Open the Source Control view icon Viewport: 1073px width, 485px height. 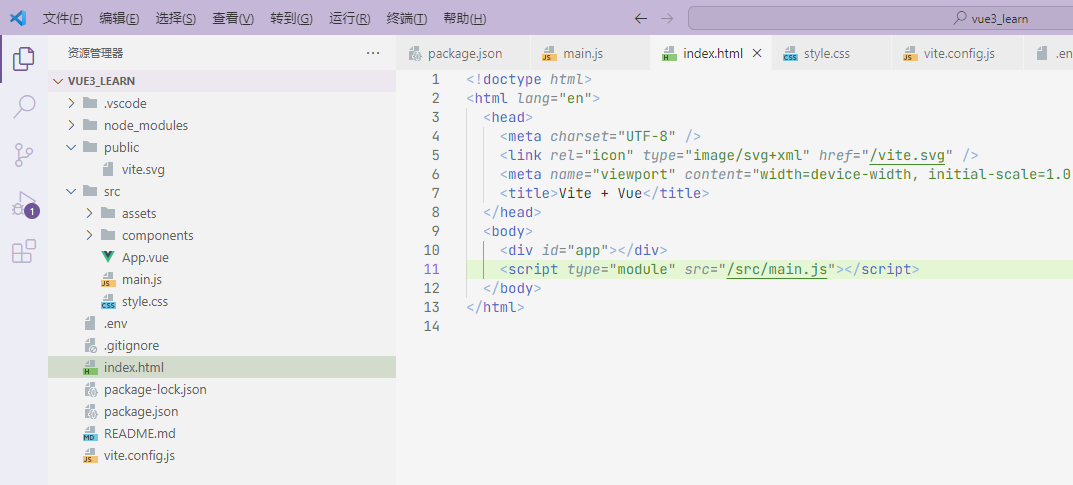pyautogui.click(x=24, y=155)
